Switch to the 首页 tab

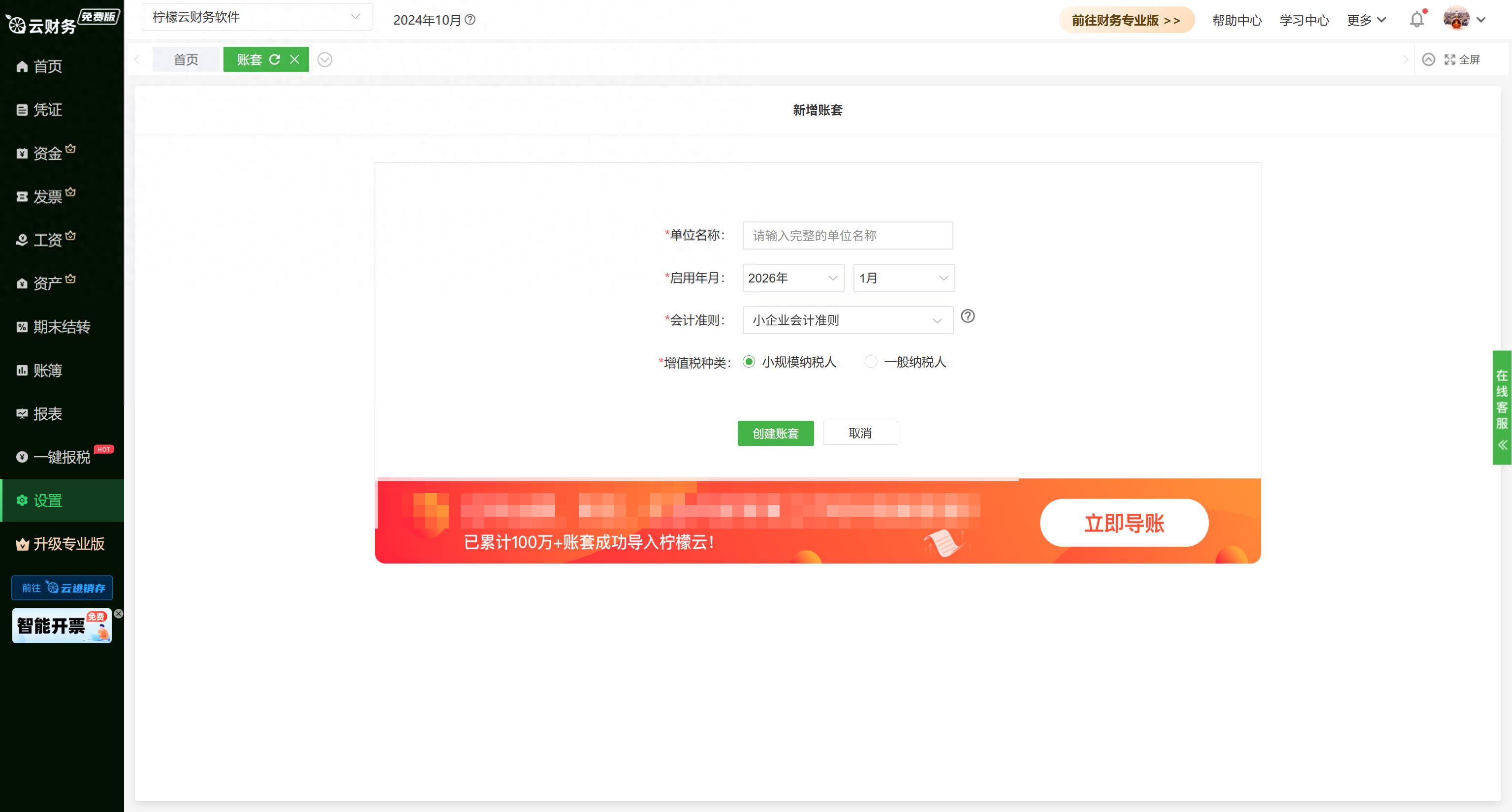tap(186, 59)
